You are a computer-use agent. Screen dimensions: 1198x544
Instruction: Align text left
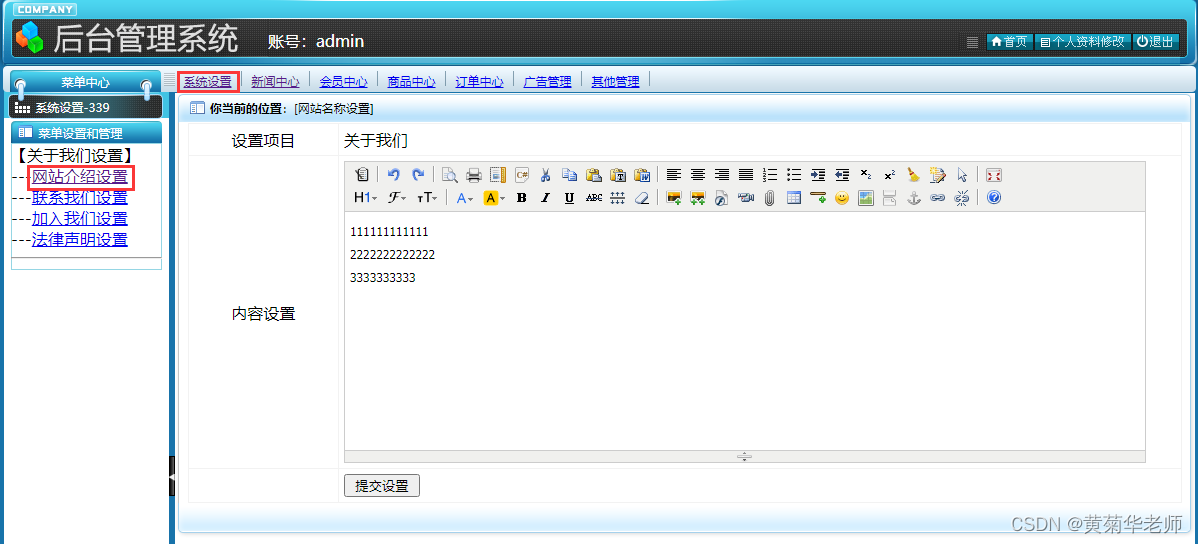[x=673, y=175]
